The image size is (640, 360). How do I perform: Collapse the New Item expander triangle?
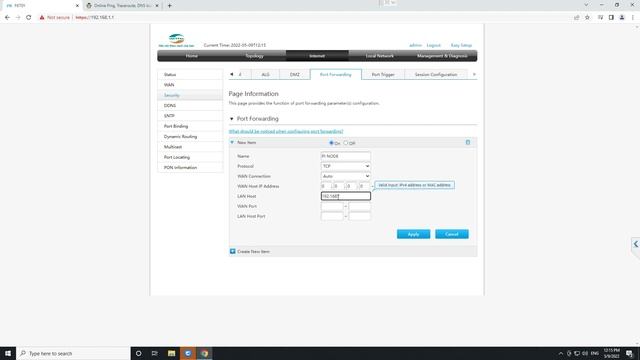232,142
